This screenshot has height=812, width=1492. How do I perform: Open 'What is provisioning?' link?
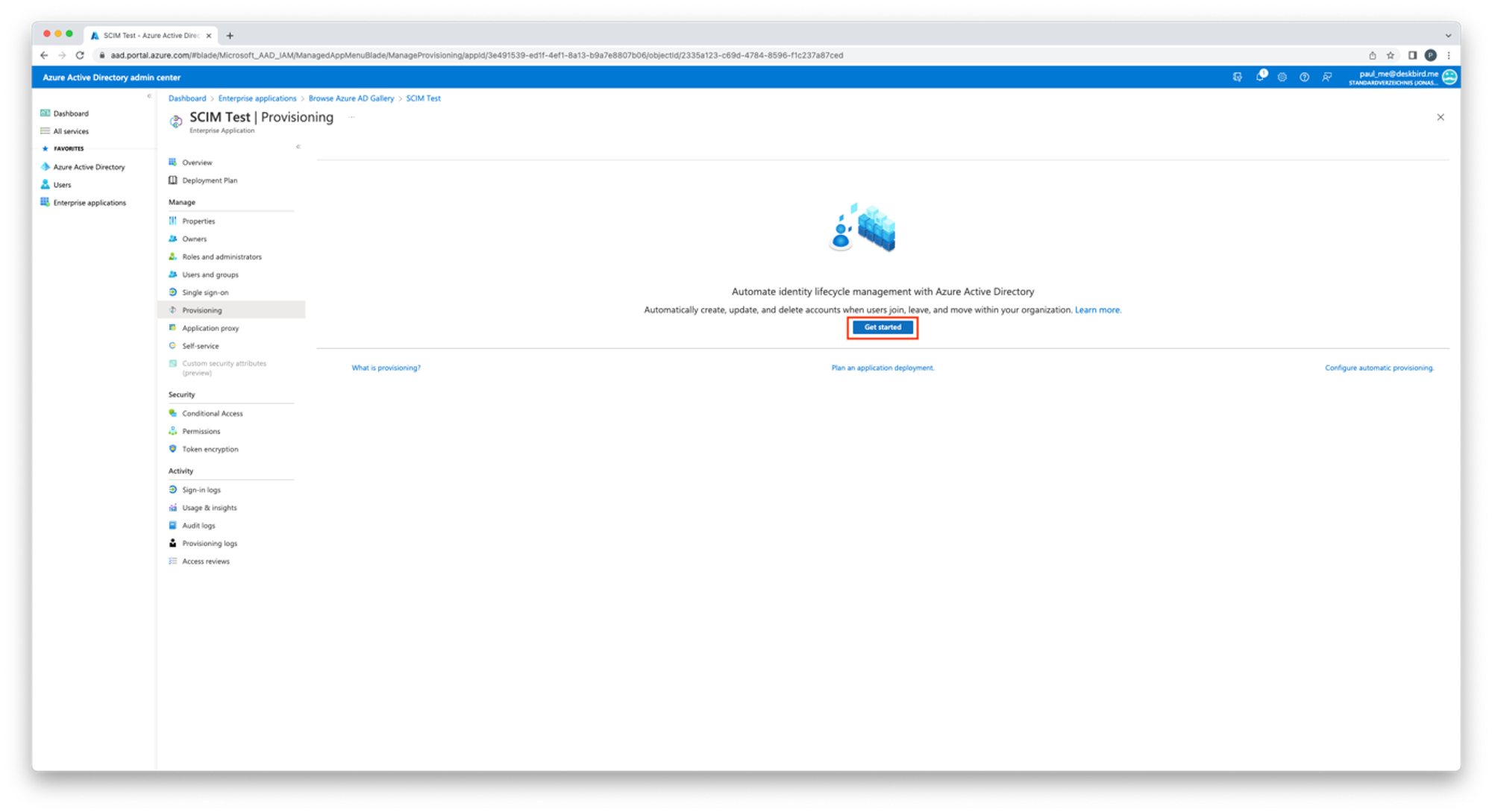[x=386, y=368]
